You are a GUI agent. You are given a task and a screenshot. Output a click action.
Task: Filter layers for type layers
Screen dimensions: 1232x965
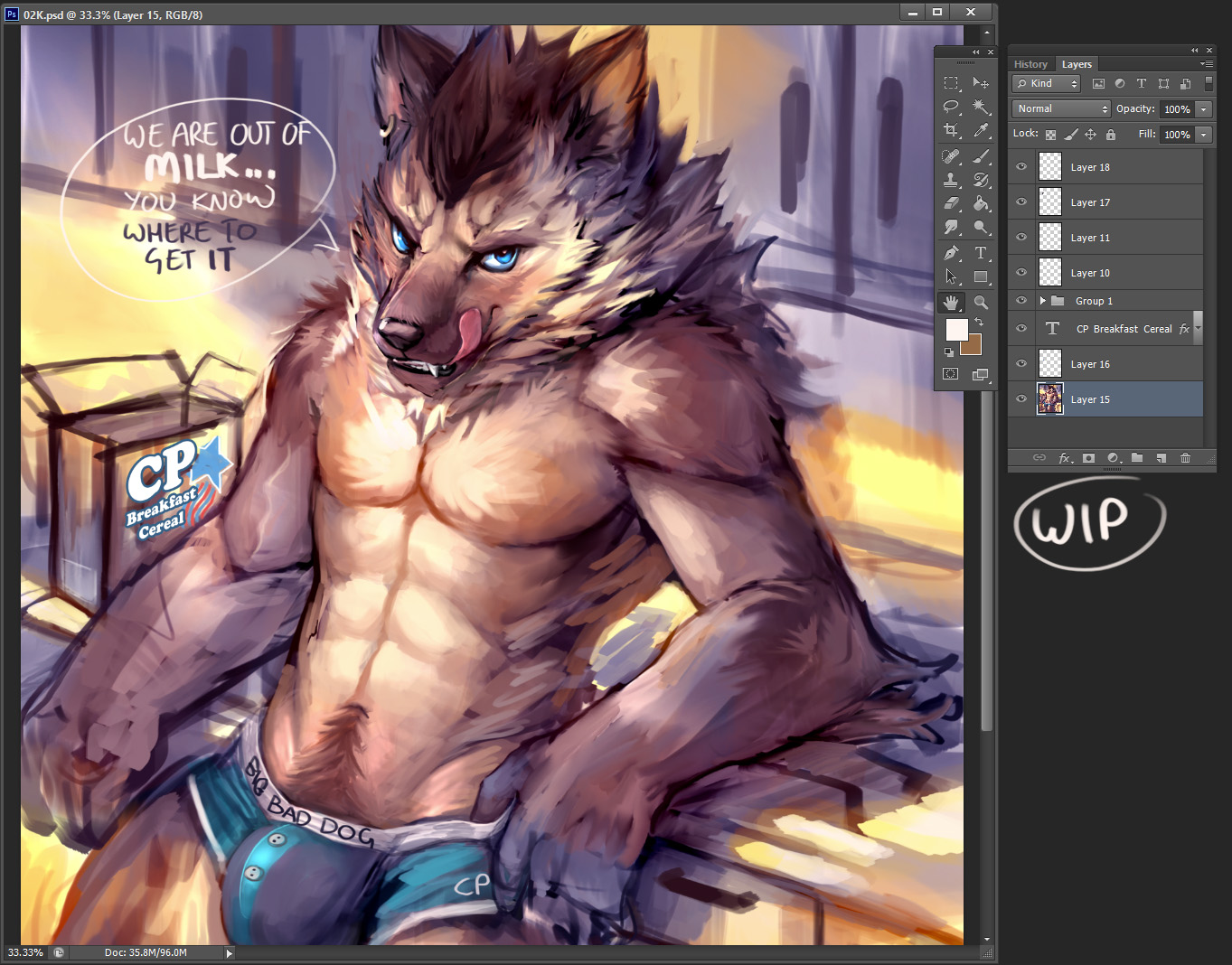(1142, 83)
